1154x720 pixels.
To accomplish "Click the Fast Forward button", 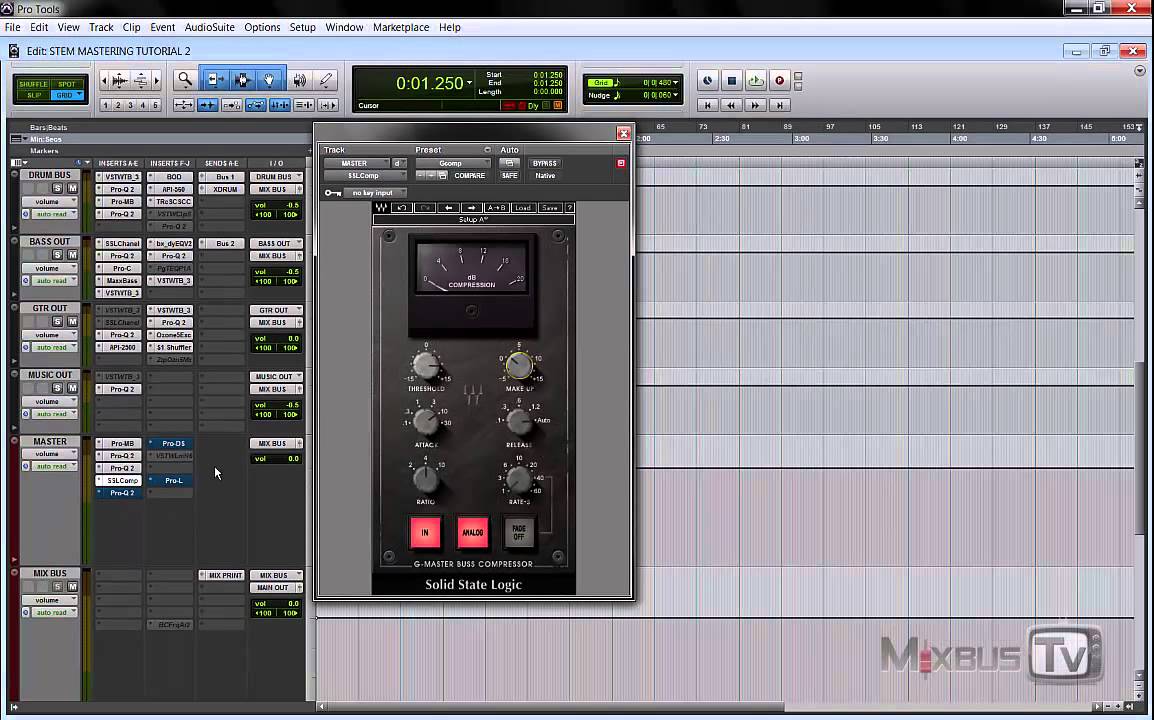I will pos(755,105).
